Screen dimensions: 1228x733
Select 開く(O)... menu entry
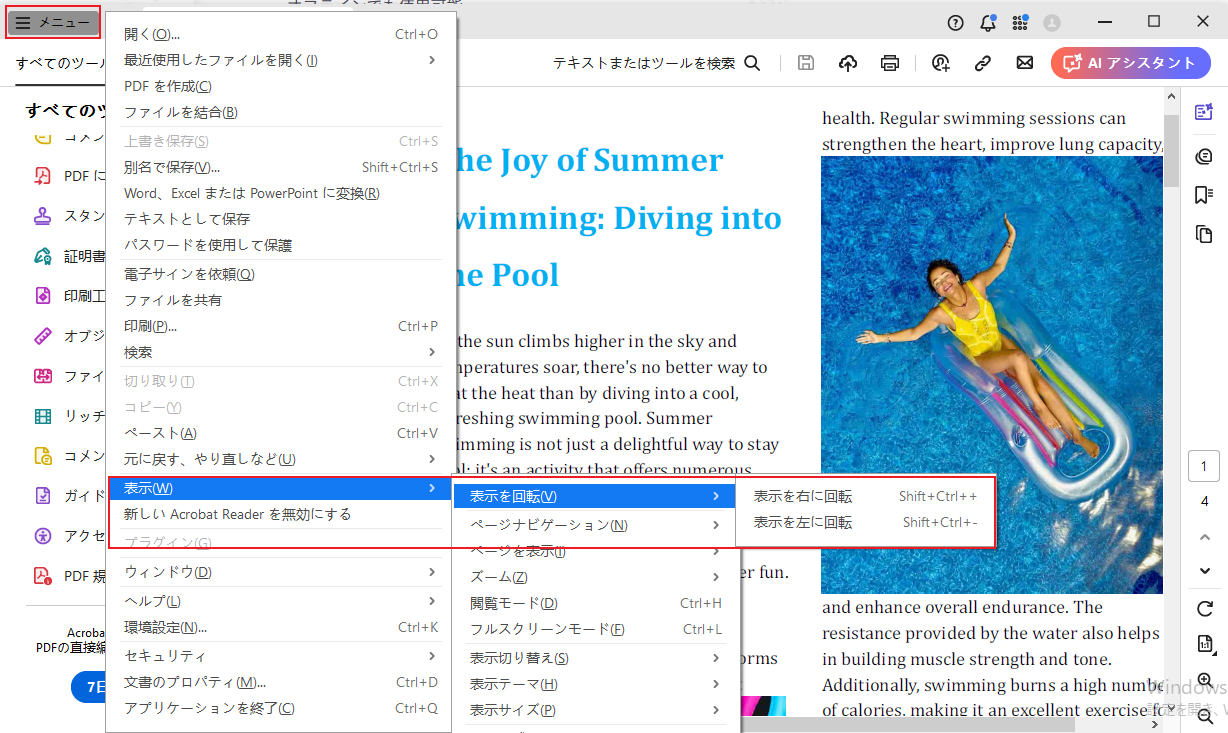(x=281, y=34)
